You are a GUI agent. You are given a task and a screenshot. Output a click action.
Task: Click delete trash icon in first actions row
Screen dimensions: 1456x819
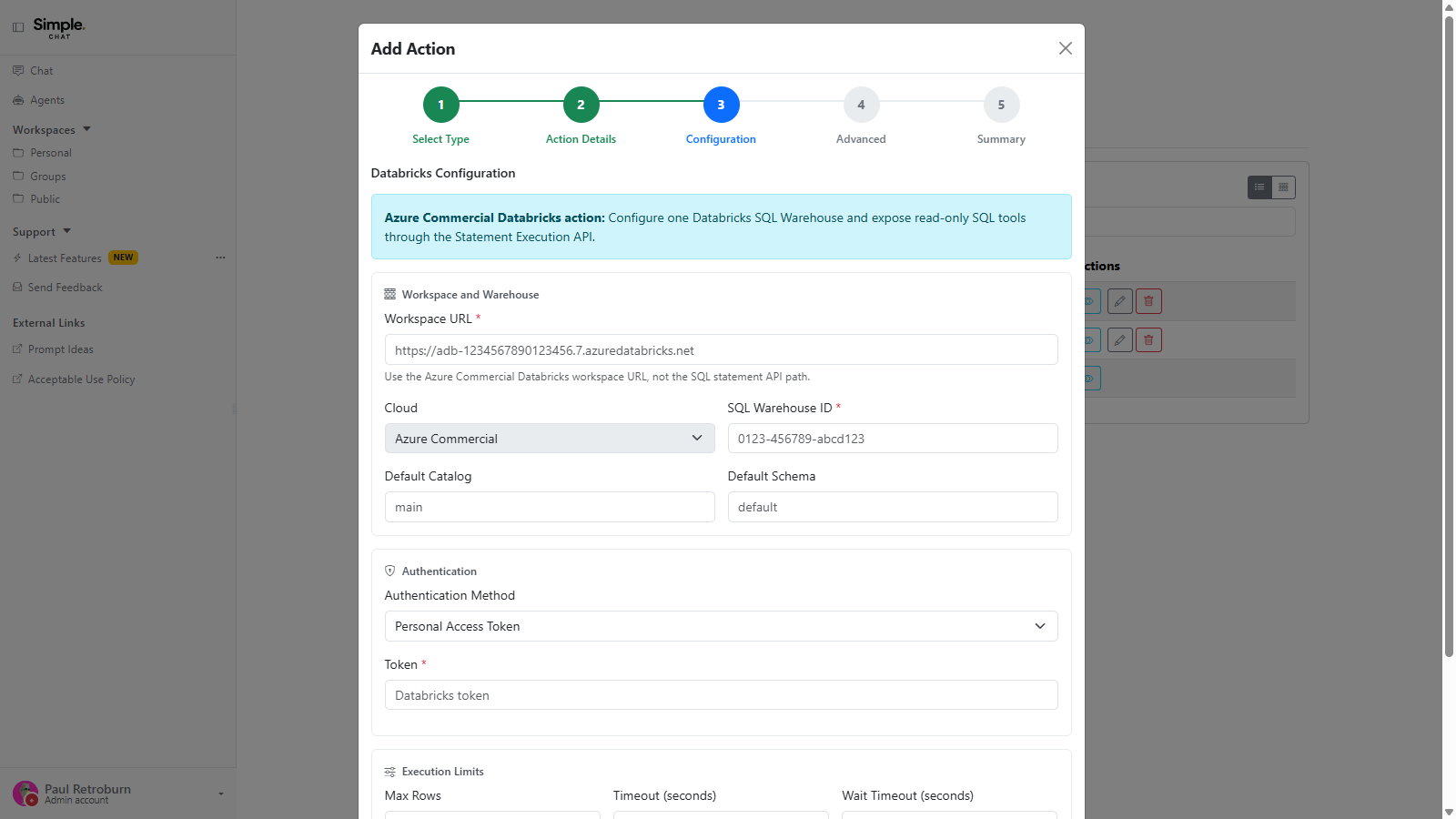(1148, 301)
